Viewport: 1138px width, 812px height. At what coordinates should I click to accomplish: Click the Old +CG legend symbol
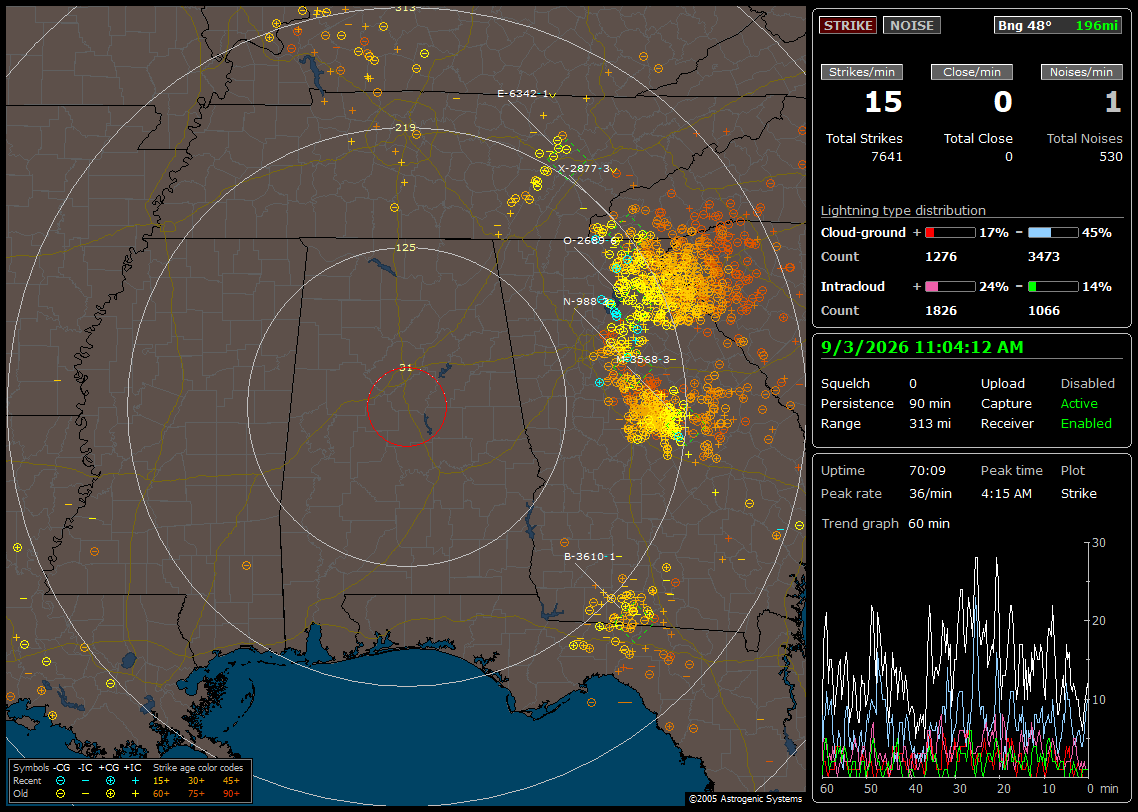point(110,794)
